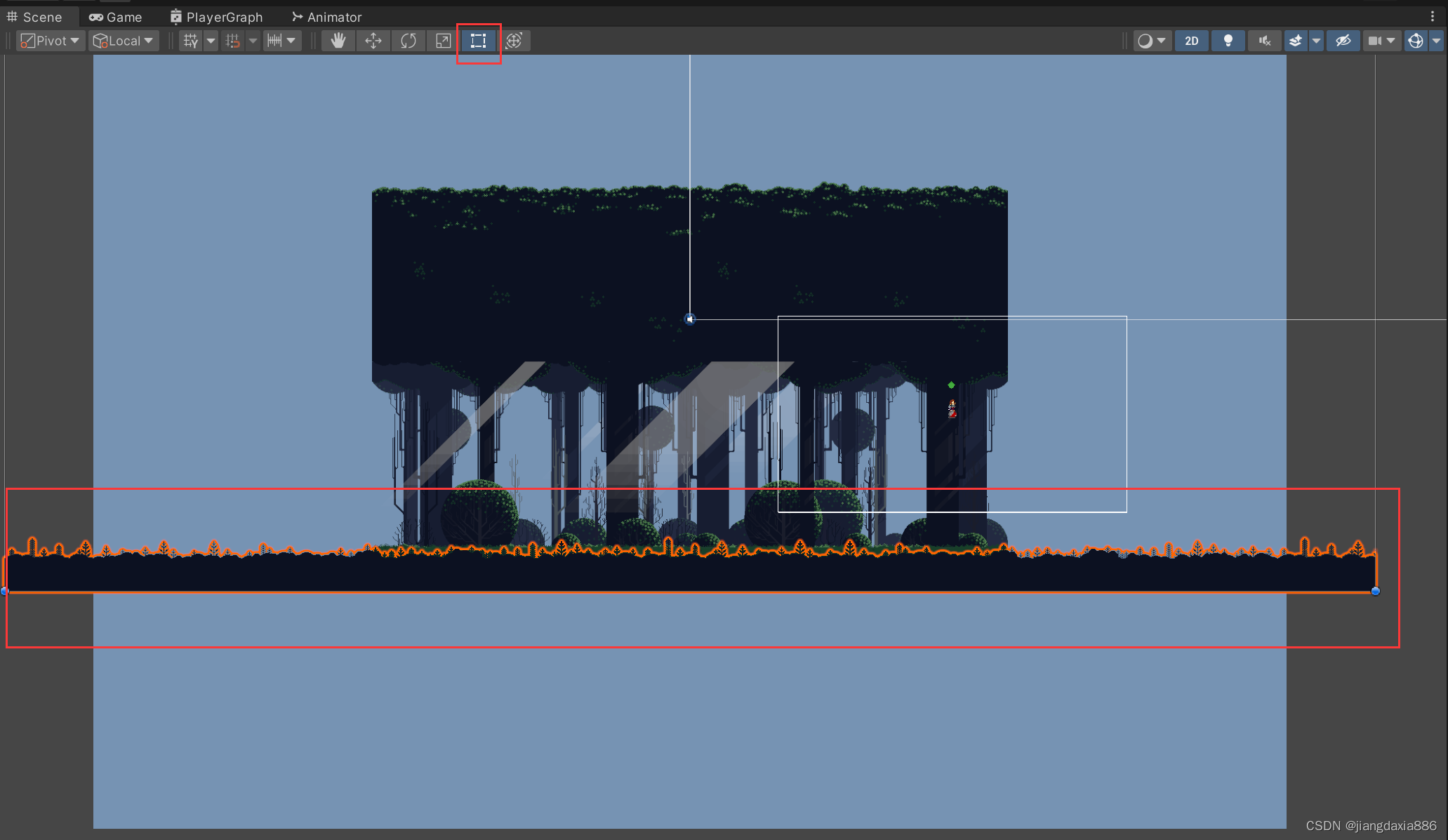Open the Local handle rotation dropdown
This screenshot has height=840, width=1448.
(x=124, y=41)
